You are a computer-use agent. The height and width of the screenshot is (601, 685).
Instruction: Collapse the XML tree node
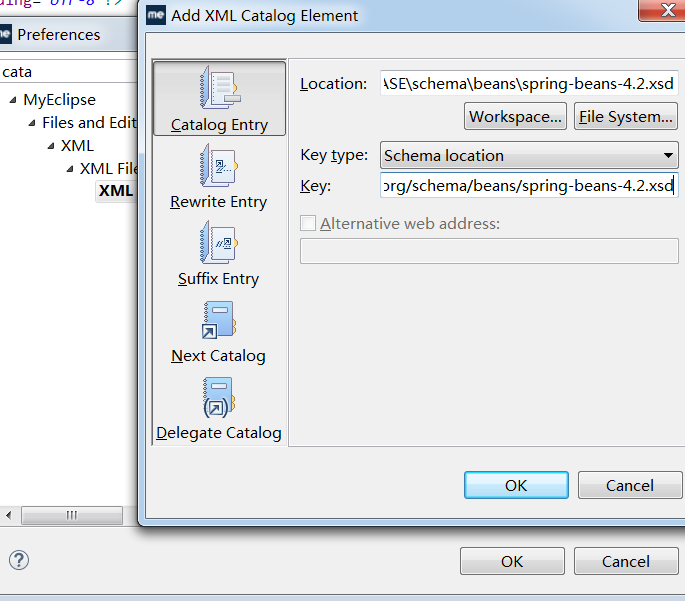click(51, 146)
